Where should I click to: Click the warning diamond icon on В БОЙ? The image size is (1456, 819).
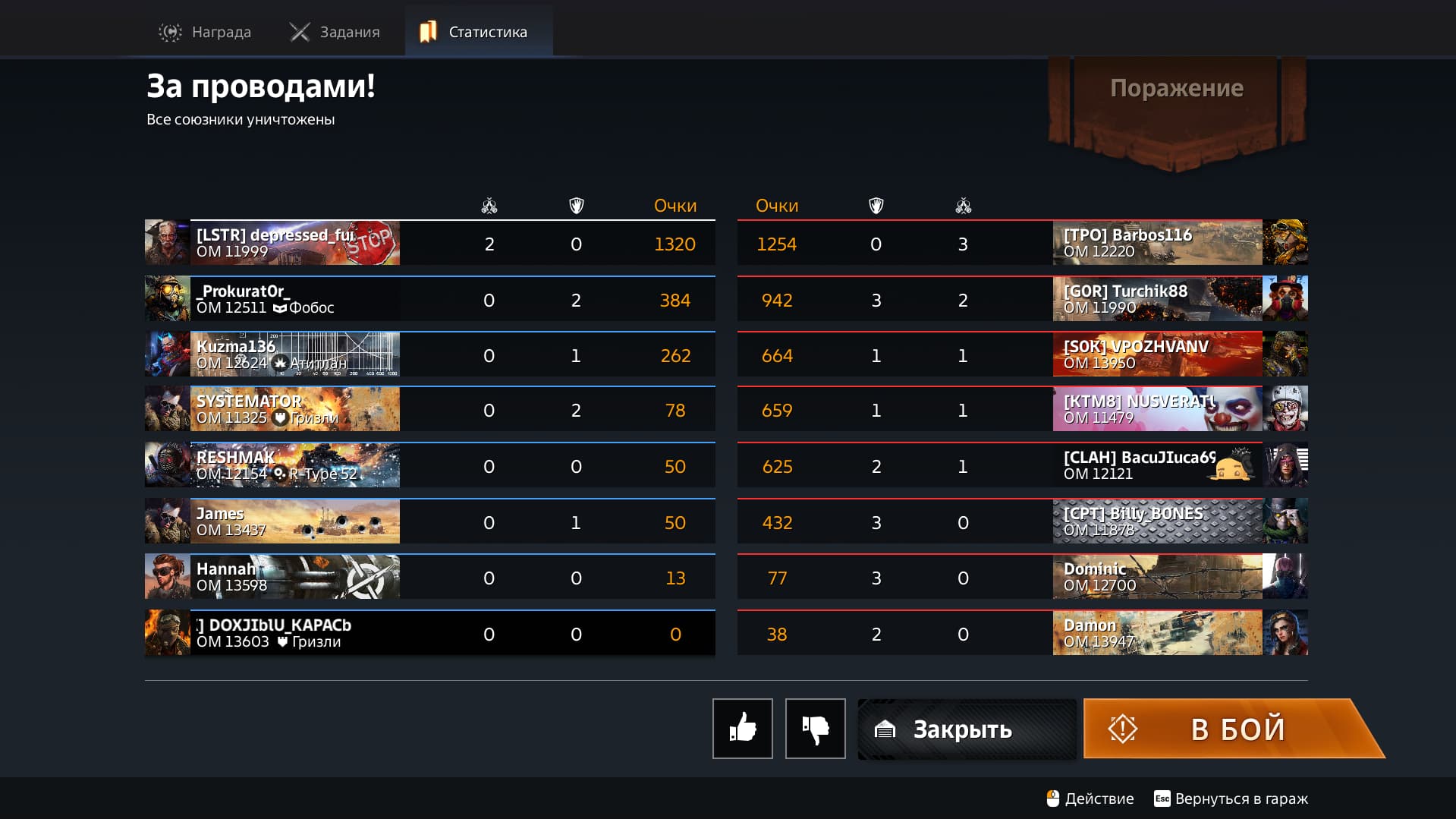1122,729
